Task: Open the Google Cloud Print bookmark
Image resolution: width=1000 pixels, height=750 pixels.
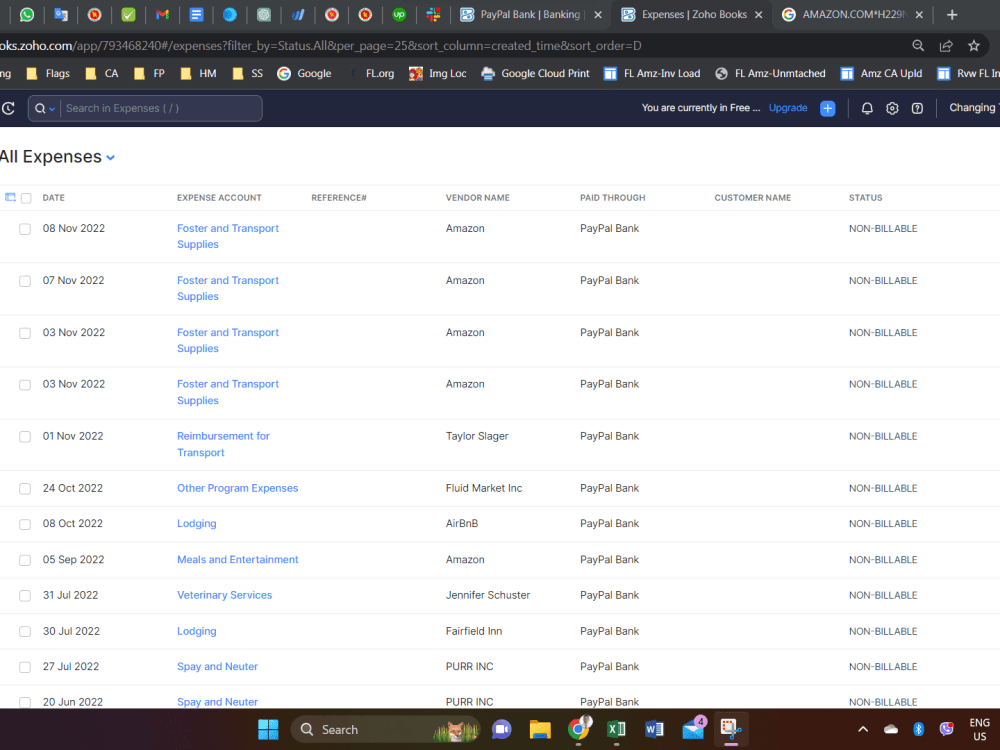Action: 536,73
